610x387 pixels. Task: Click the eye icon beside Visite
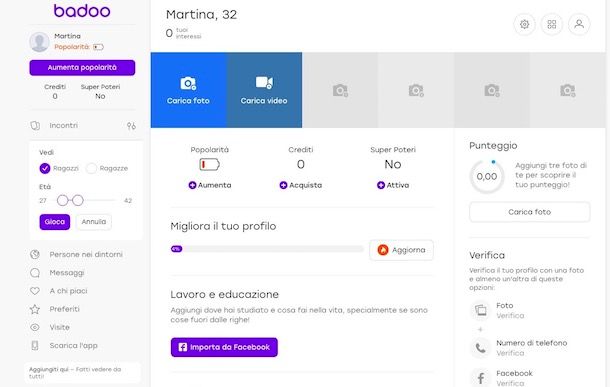[x=35, y=327]
